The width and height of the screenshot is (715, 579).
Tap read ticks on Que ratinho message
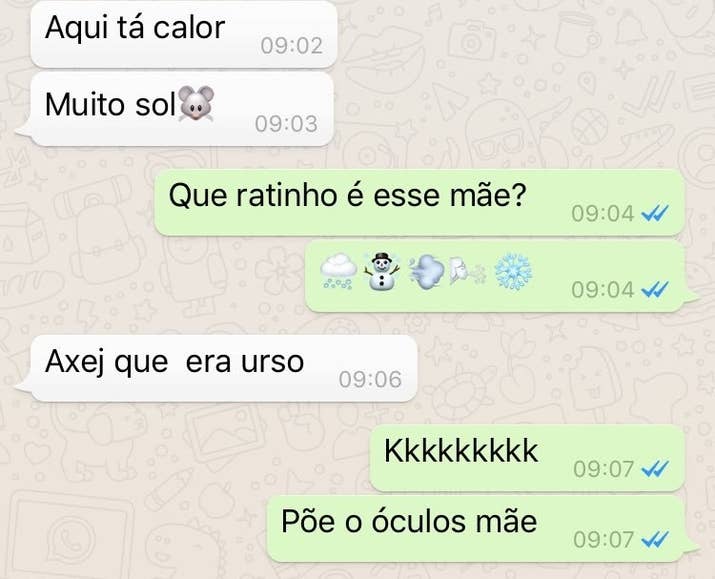tap(655, 213)
